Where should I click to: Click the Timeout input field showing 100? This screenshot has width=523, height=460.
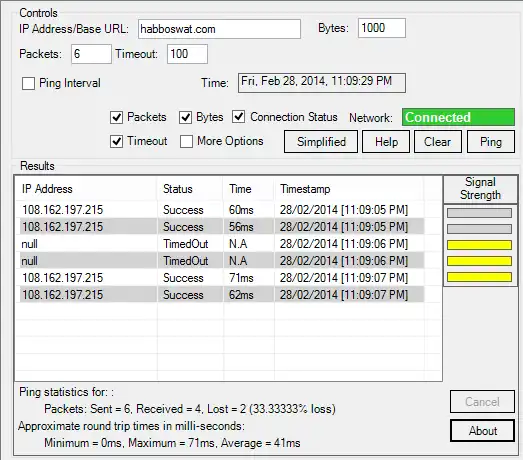(x=187, y=54)
